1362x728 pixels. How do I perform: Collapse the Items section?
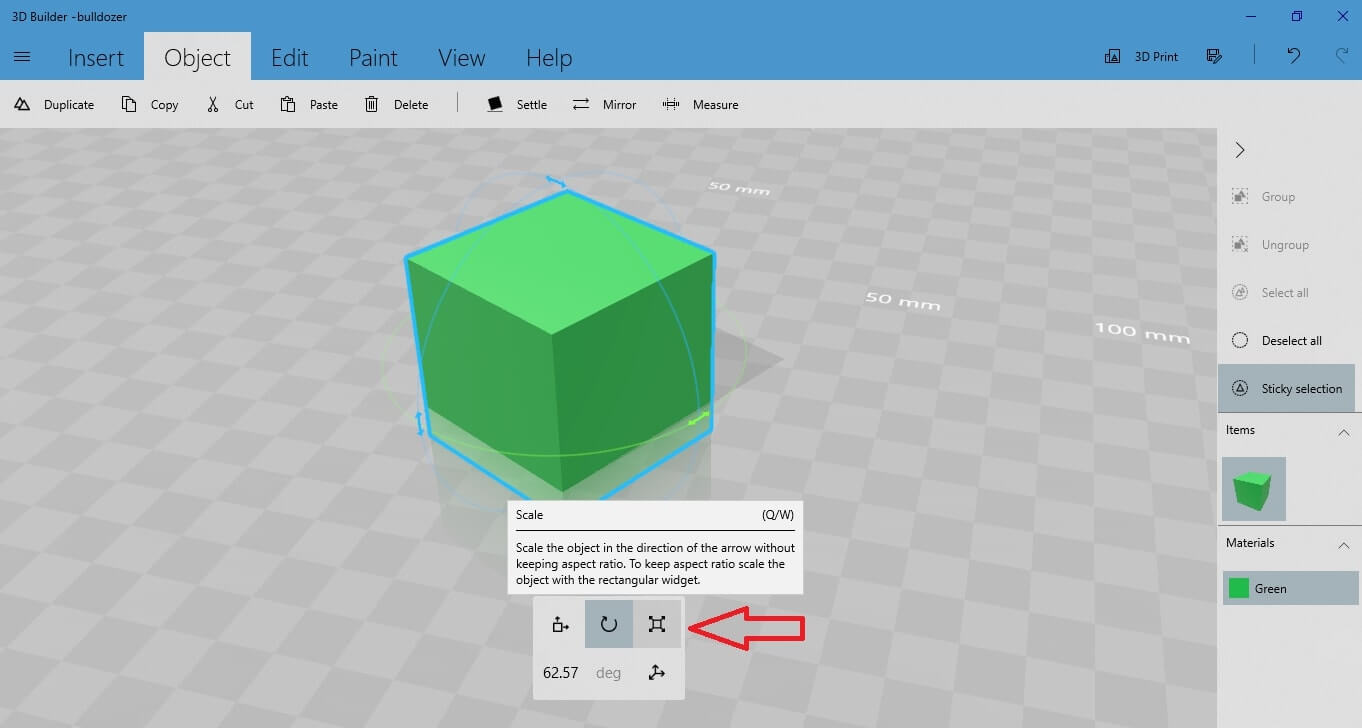[x=1343, y=432]
